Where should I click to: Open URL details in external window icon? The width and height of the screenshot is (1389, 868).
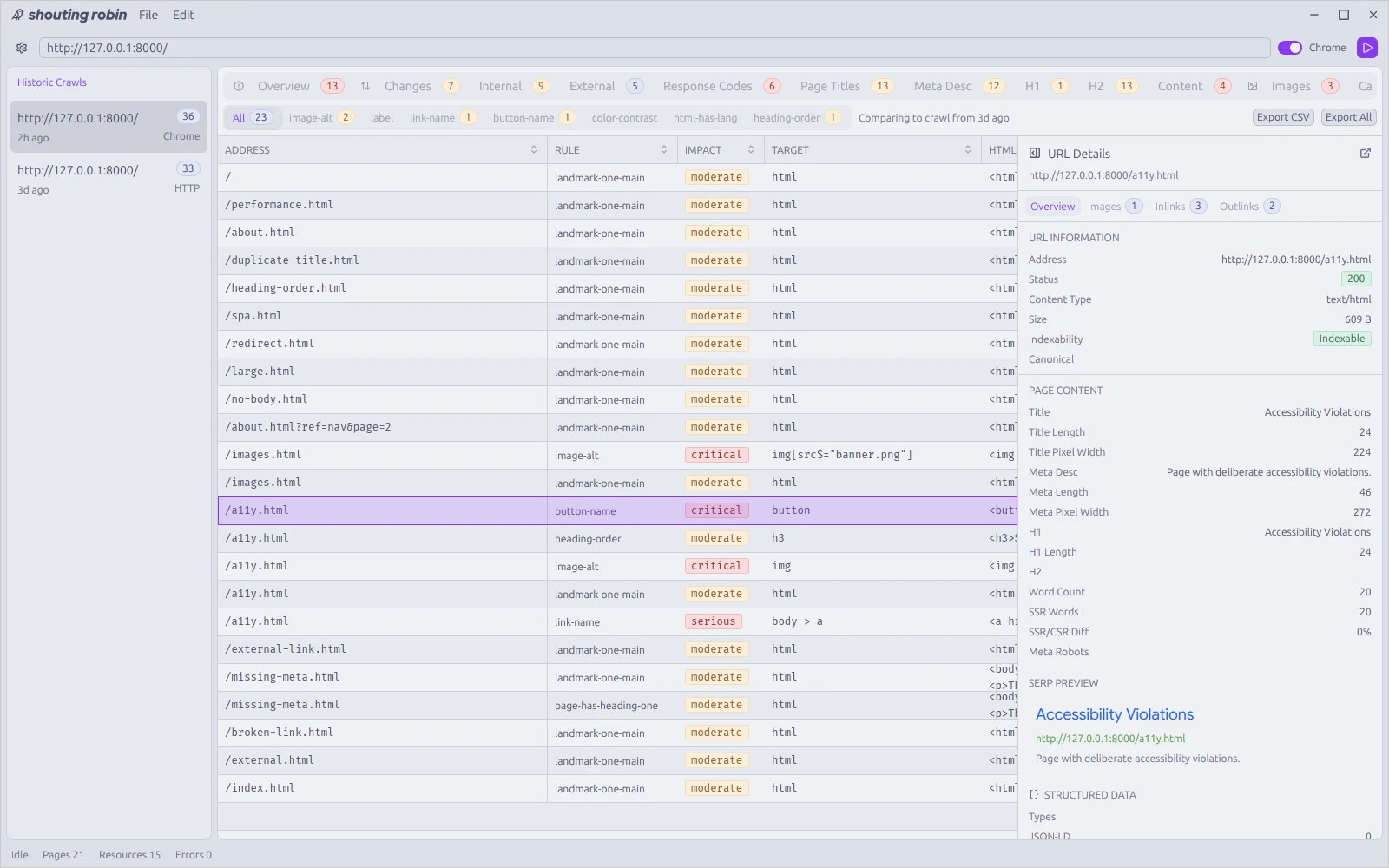pos(1366,153)
